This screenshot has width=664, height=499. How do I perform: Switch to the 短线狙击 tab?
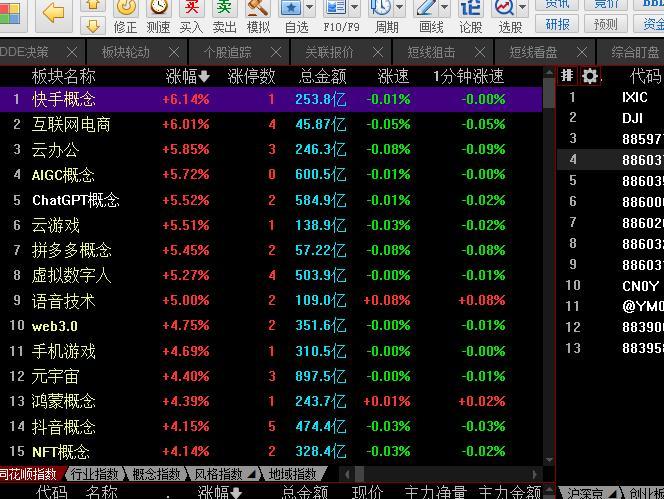(x=431, y=52)
